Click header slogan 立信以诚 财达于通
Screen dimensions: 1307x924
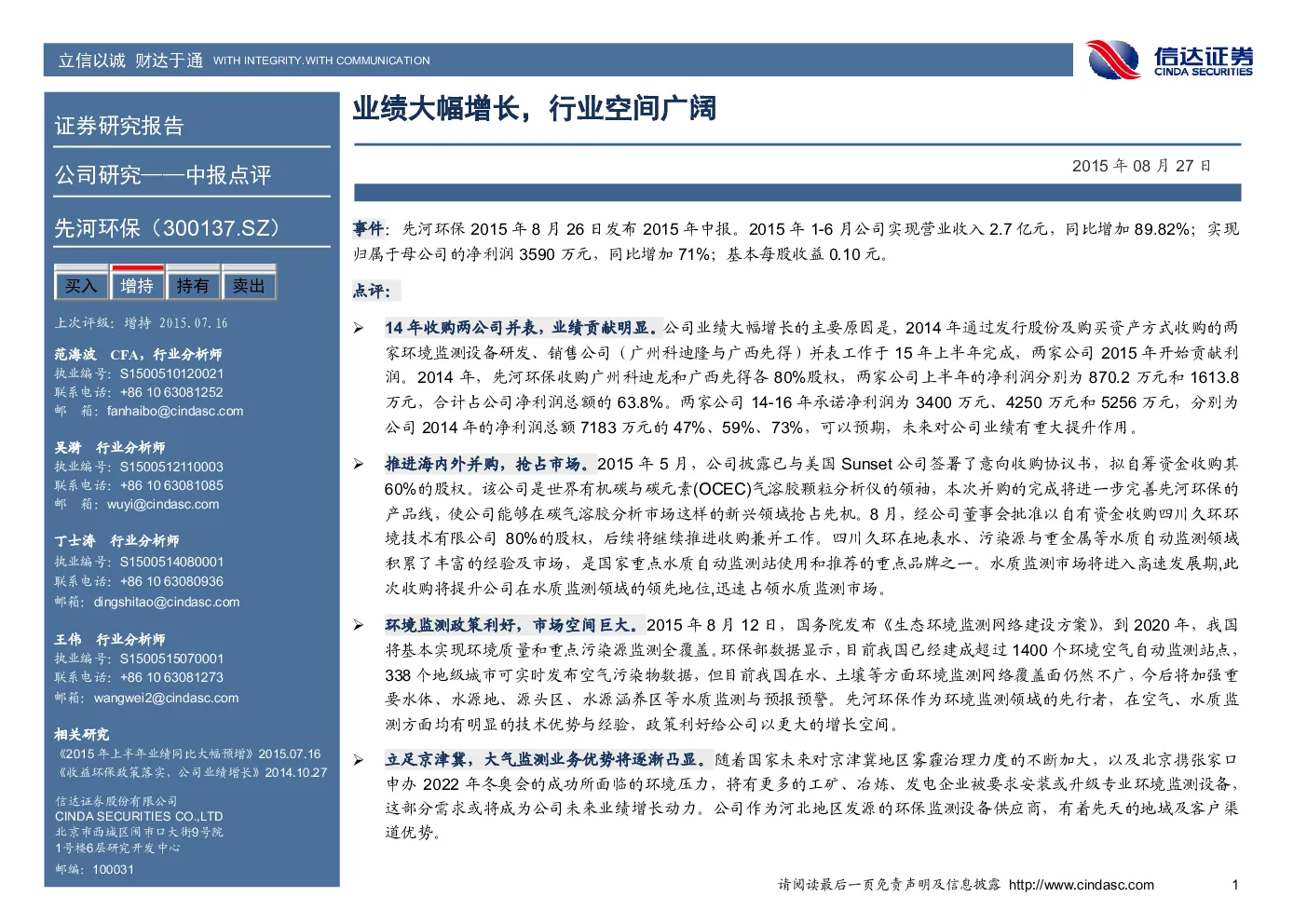point(130,61)
